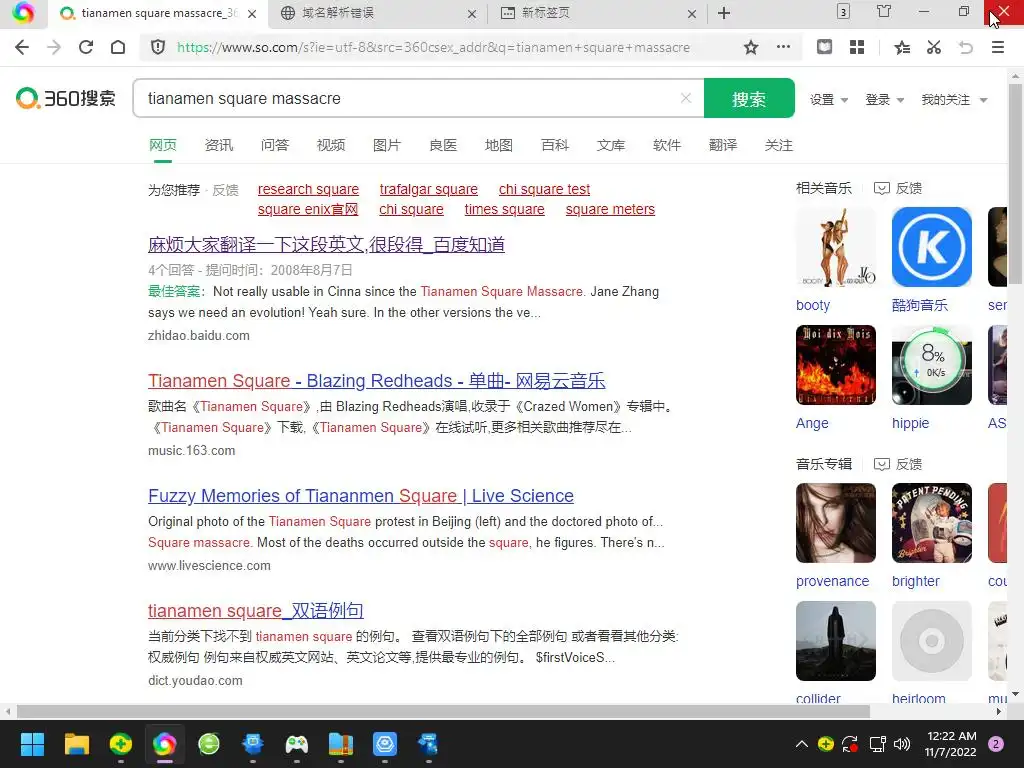Open the skin shirt icon
This screenshot has width=1024, height=768.
point(884,11)
